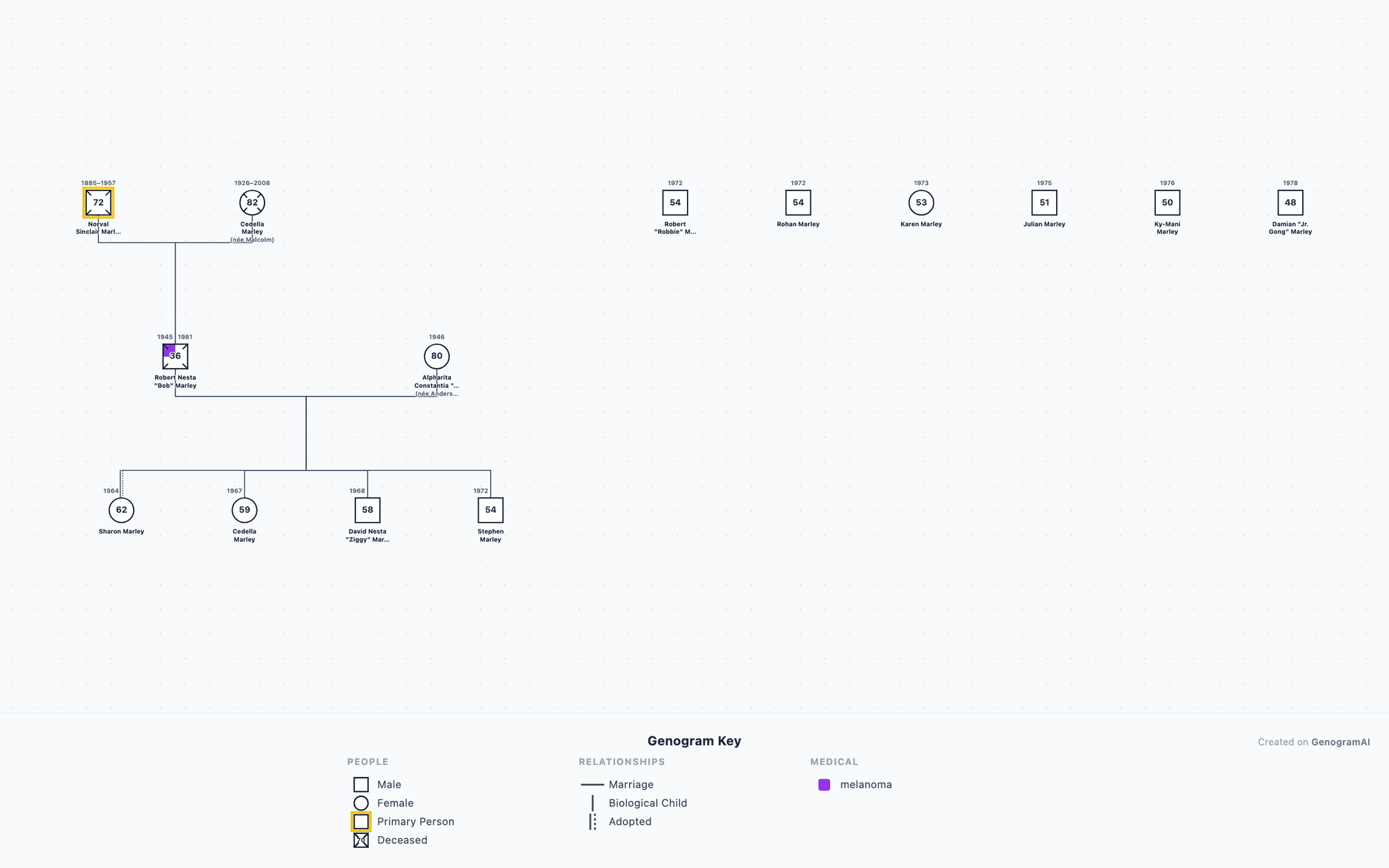Viewport: 1389px width, 868px height.
Task: Click the Adopted dotted line symbol
Action: coord(593,822)
